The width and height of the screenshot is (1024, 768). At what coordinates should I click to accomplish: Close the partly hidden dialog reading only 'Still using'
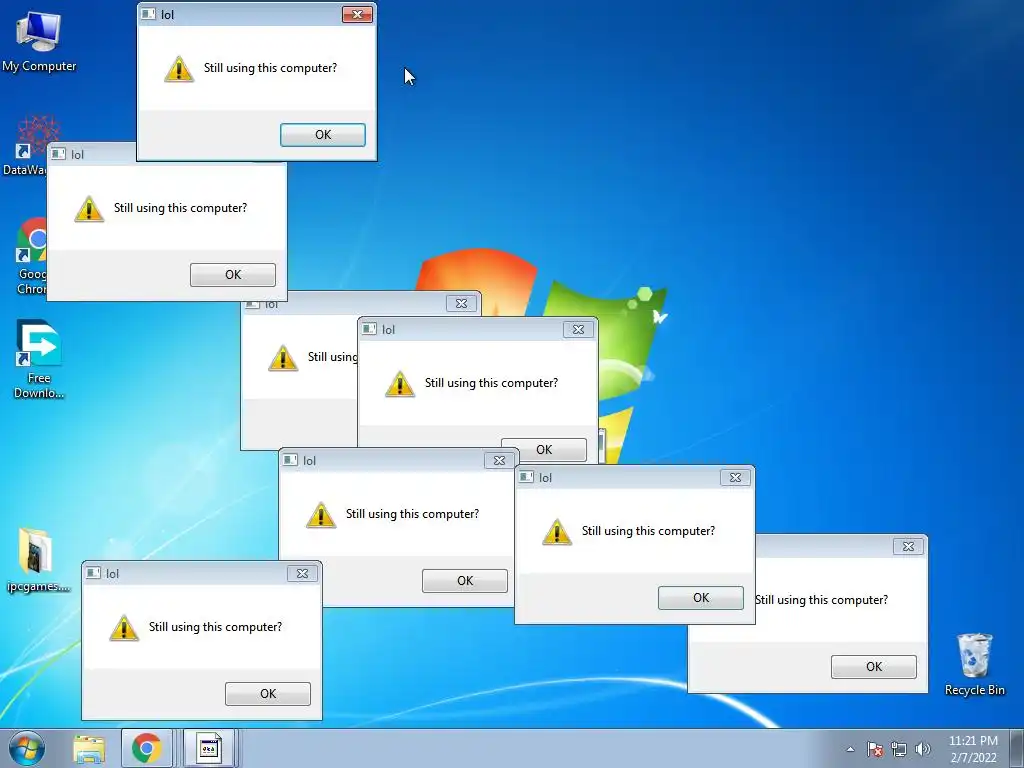point(462,303)
